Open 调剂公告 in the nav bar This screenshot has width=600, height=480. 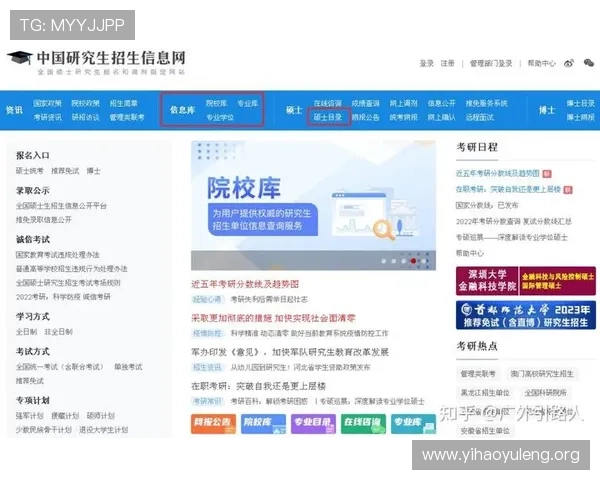click(365, 117)
